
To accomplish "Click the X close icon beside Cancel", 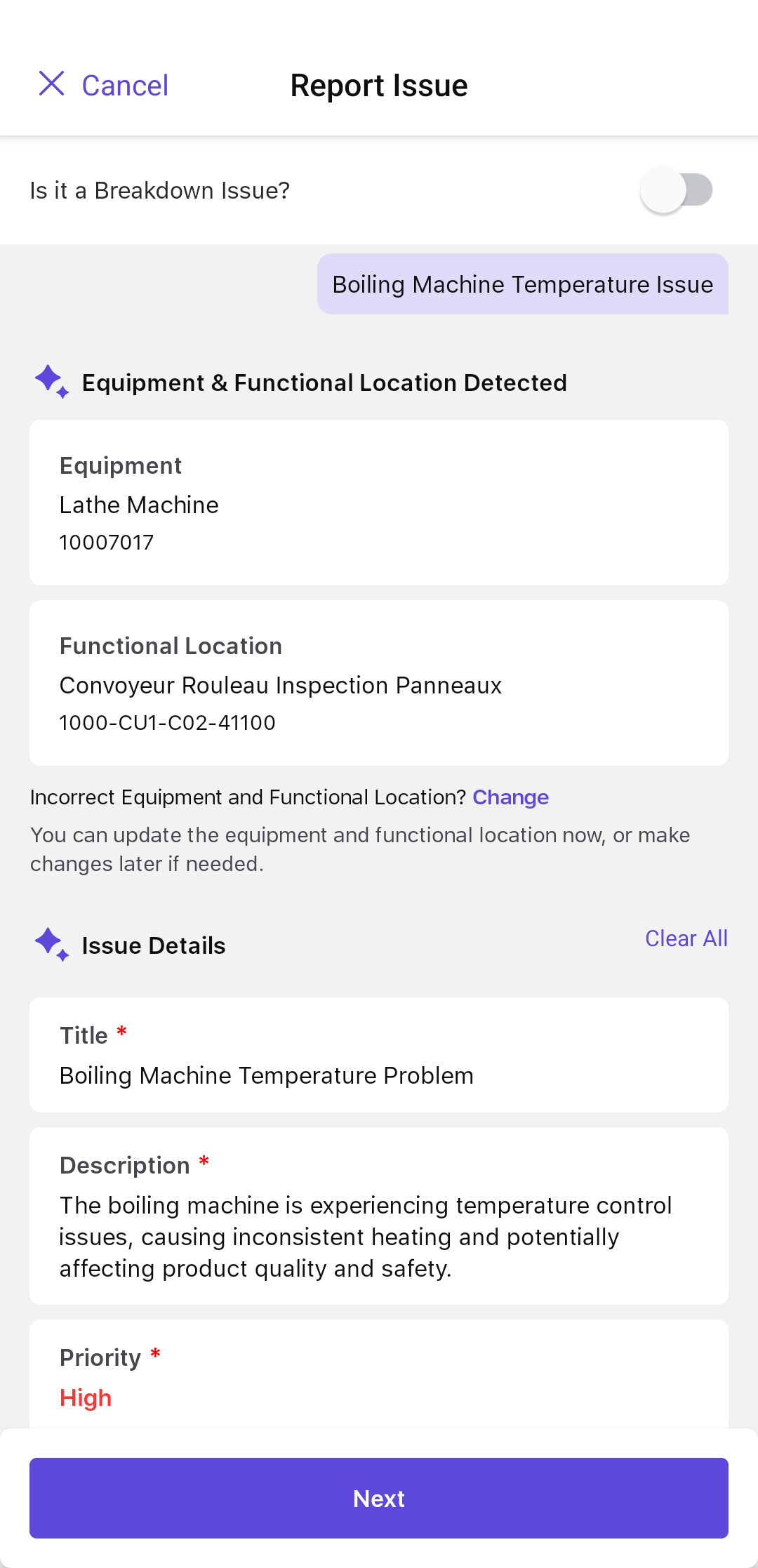I will [51, 84].
